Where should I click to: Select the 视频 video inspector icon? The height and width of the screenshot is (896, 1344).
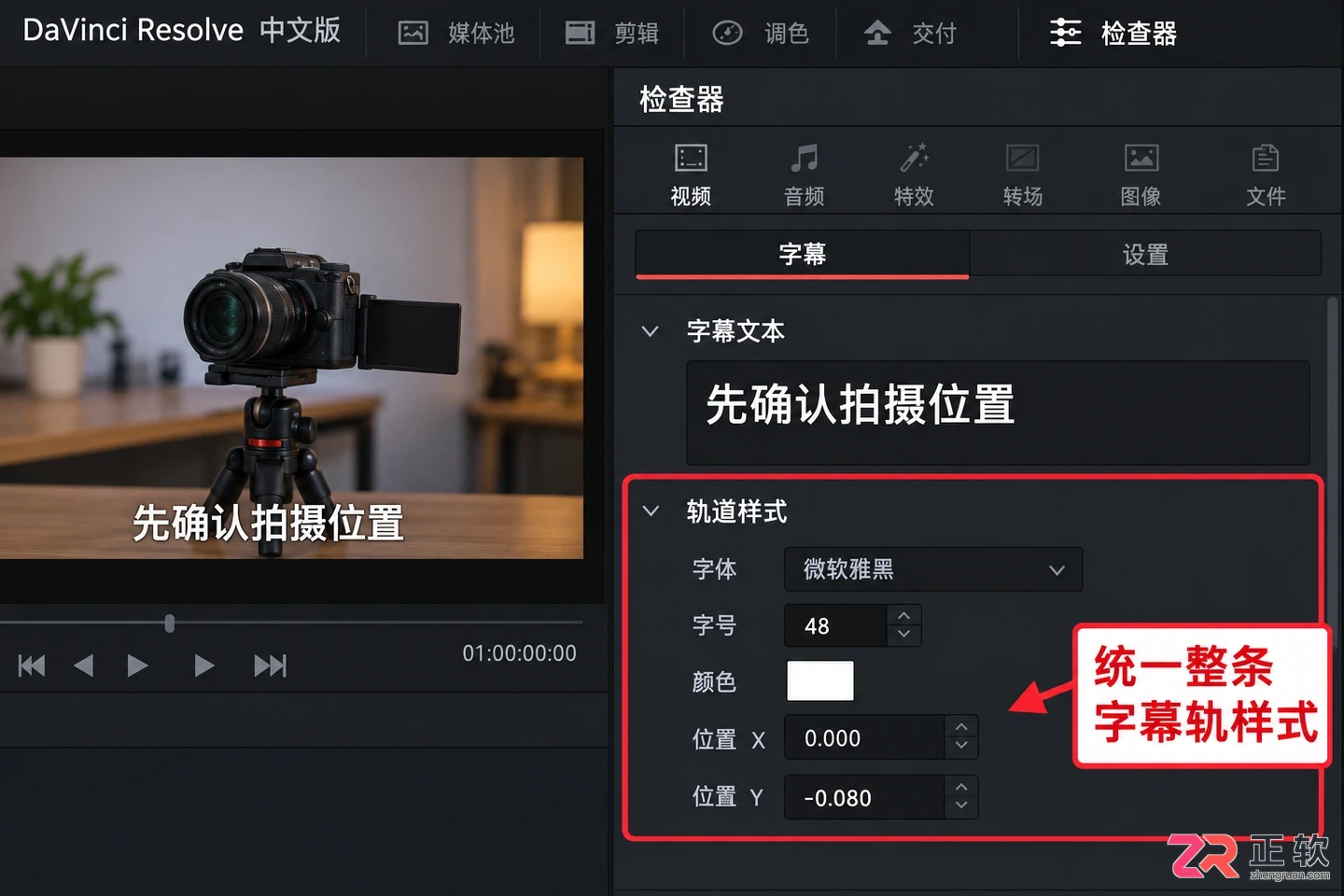point(691,175)
